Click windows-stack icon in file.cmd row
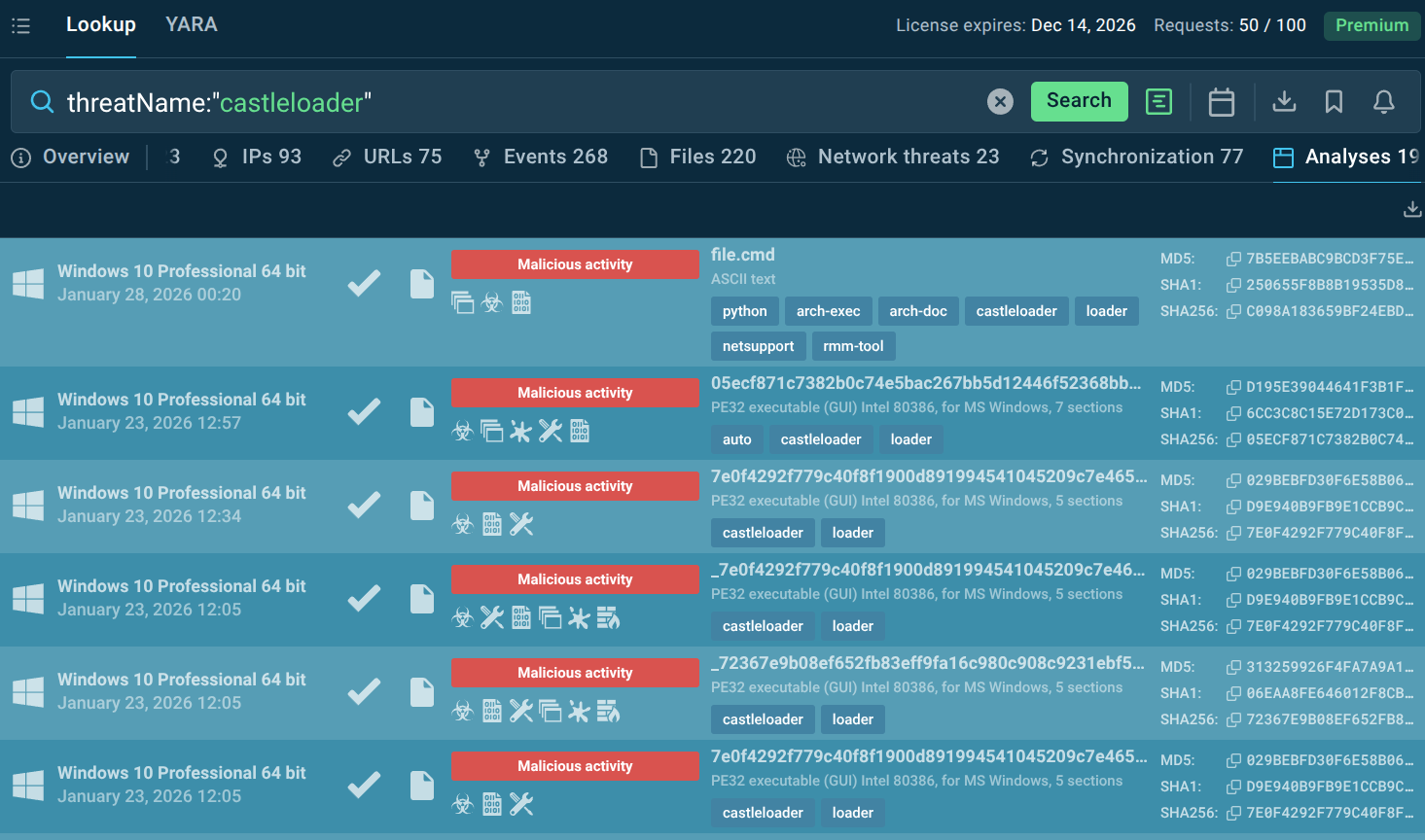This screenshot has height=840, width=1425. click(x=462, y=302)
